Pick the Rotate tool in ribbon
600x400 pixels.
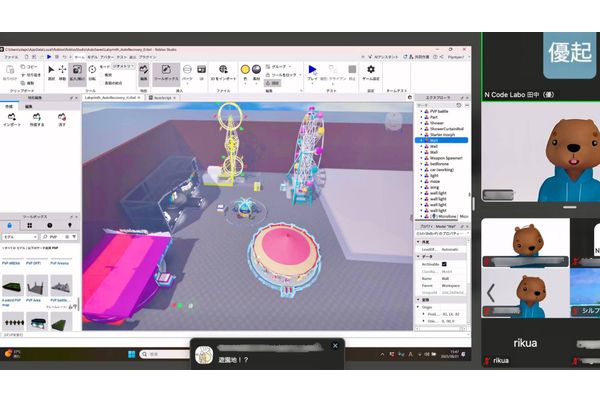(x=92, y=72)
